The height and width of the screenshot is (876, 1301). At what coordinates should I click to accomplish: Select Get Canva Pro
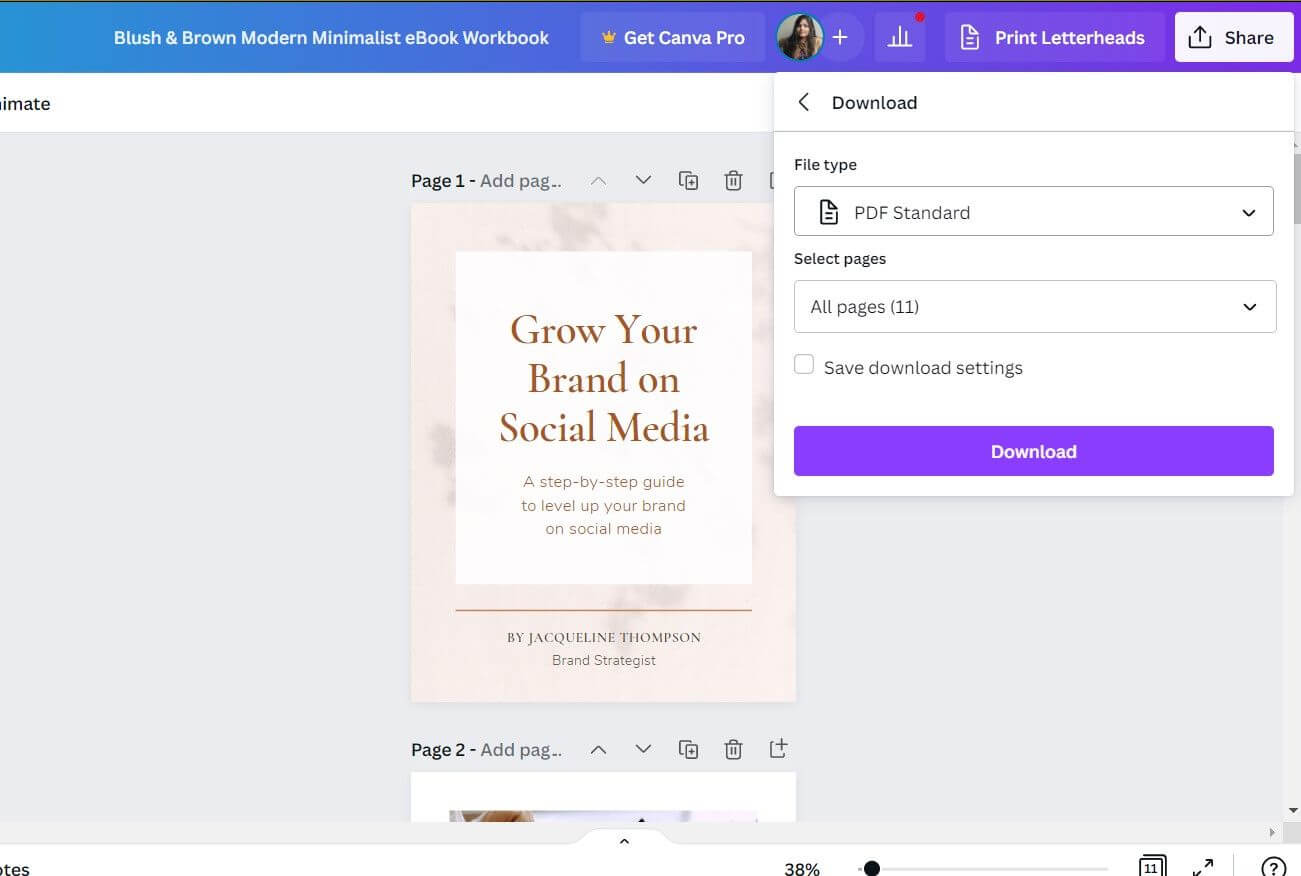point(672,37)
